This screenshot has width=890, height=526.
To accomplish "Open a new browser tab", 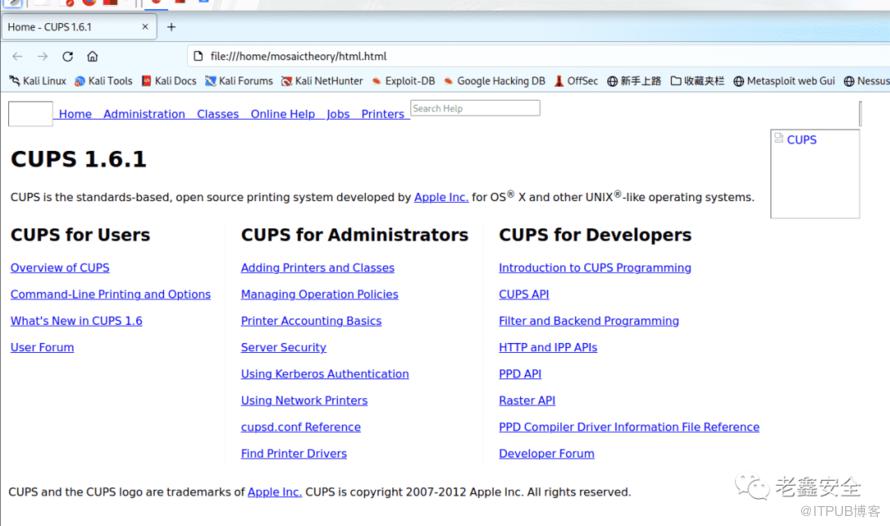I will [171, 27].
